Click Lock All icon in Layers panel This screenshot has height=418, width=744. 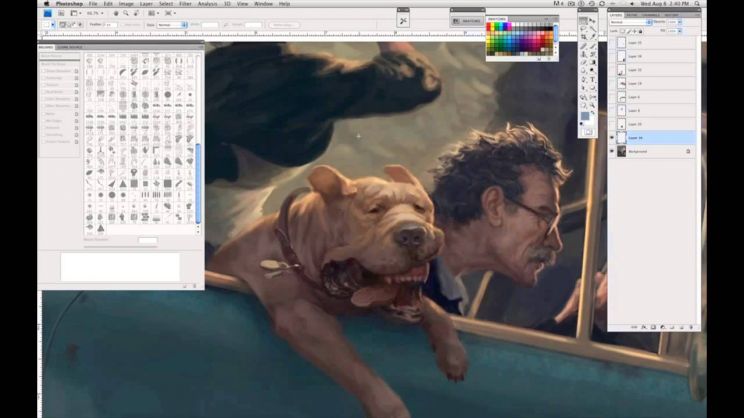pyautogui.click(x=641, y=31)
